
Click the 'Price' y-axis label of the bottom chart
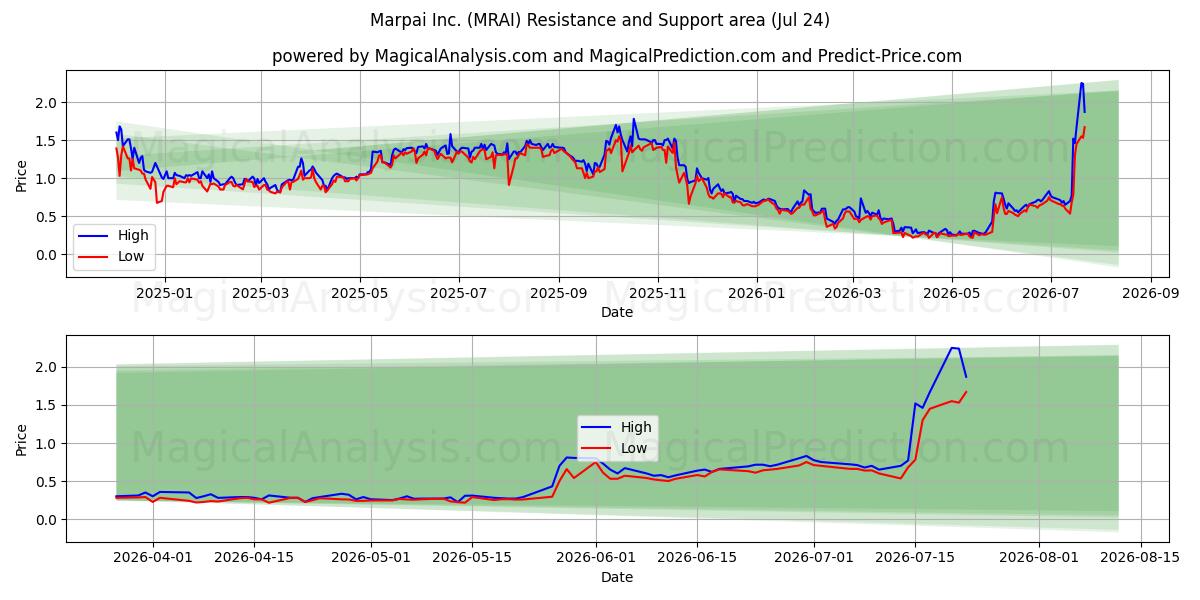tap(22, 439)
